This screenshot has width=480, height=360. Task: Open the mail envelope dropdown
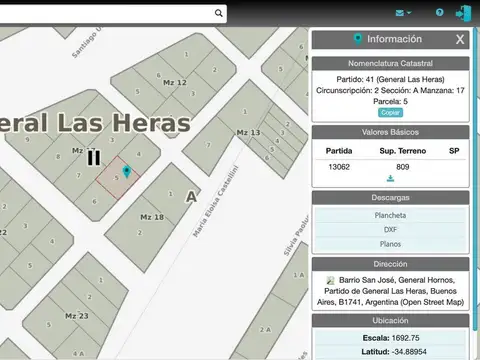[403, 13]
